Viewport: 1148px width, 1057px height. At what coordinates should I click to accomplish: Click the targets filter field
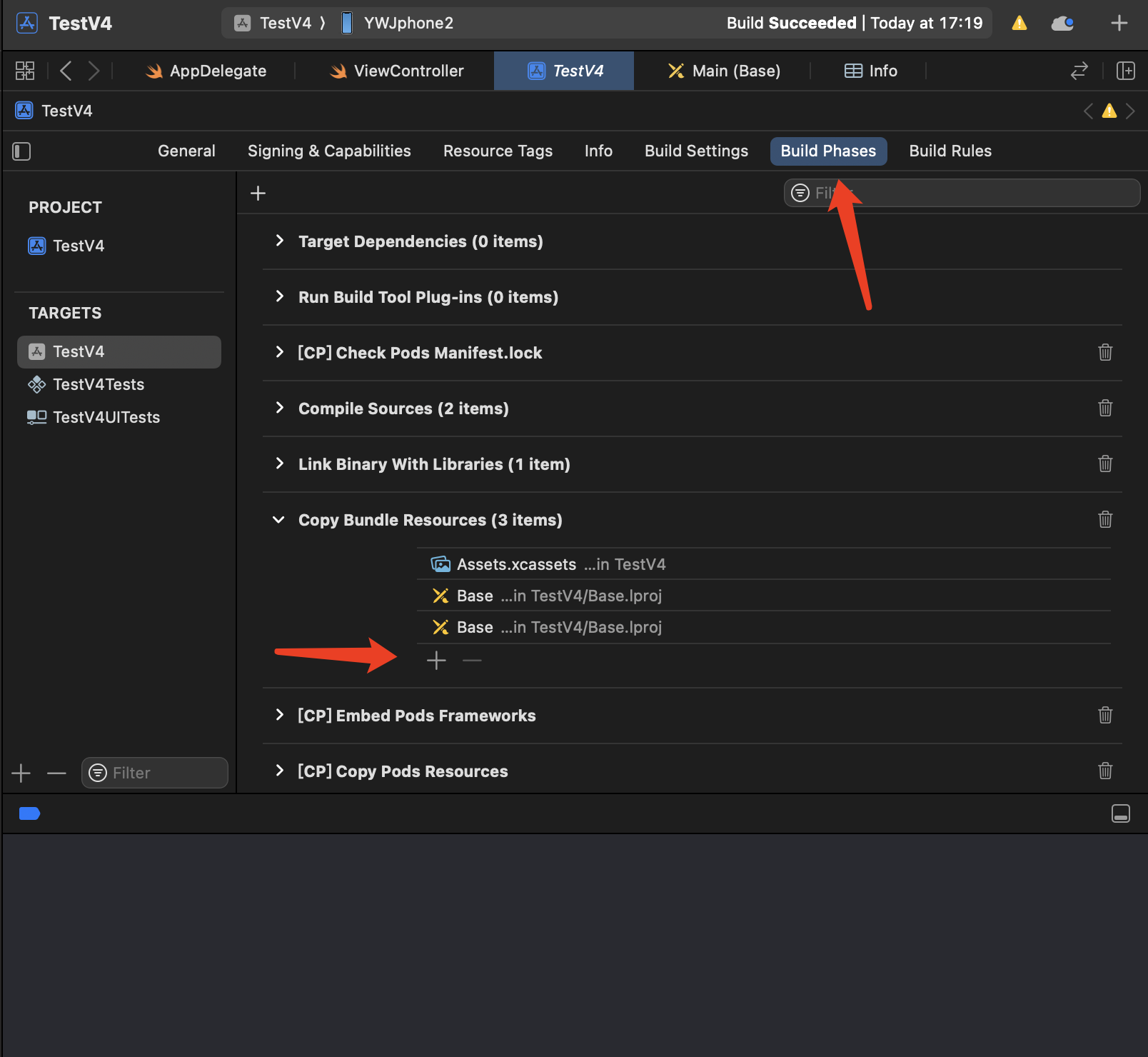155,773
